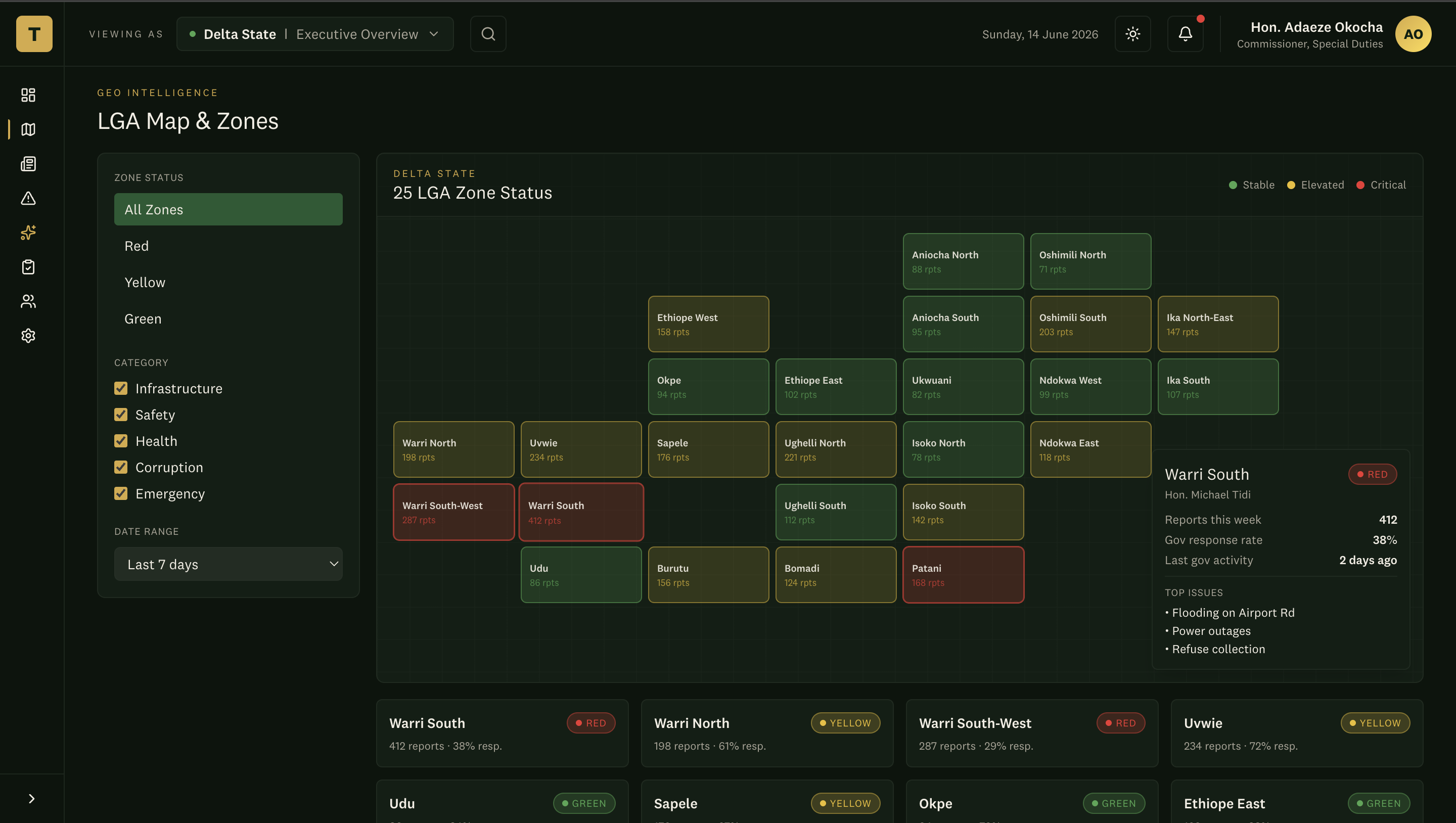This screenshot has width=1456, height=823.
Task: Open the Warri South summary card
Action: [503, 733]
